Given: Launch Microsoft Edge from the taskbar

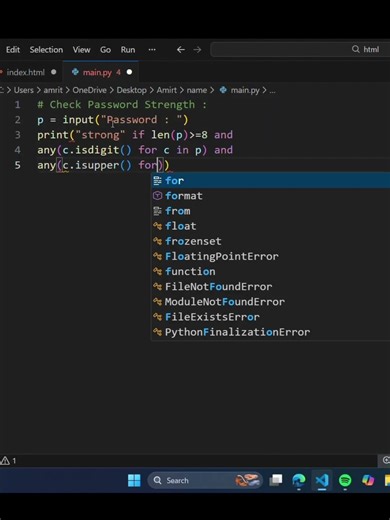Looking at the screenshot, I should (299, 480).
